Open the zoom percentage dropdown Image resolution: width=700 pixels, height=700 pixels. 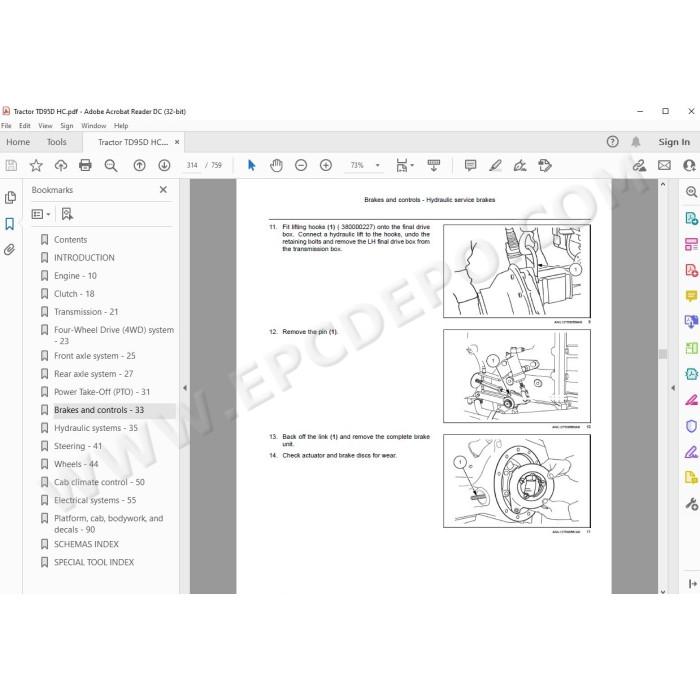point(378,166)
